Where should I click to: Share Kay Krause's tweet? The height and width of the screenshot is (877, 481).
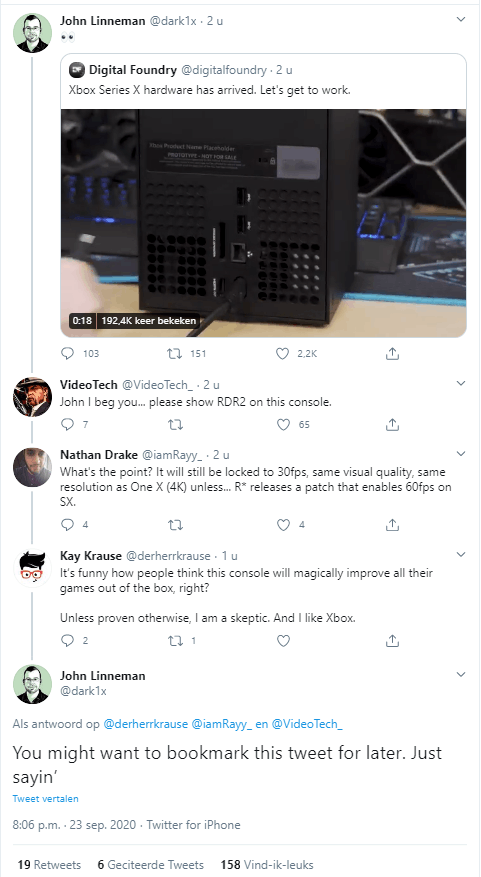point(393,640)
